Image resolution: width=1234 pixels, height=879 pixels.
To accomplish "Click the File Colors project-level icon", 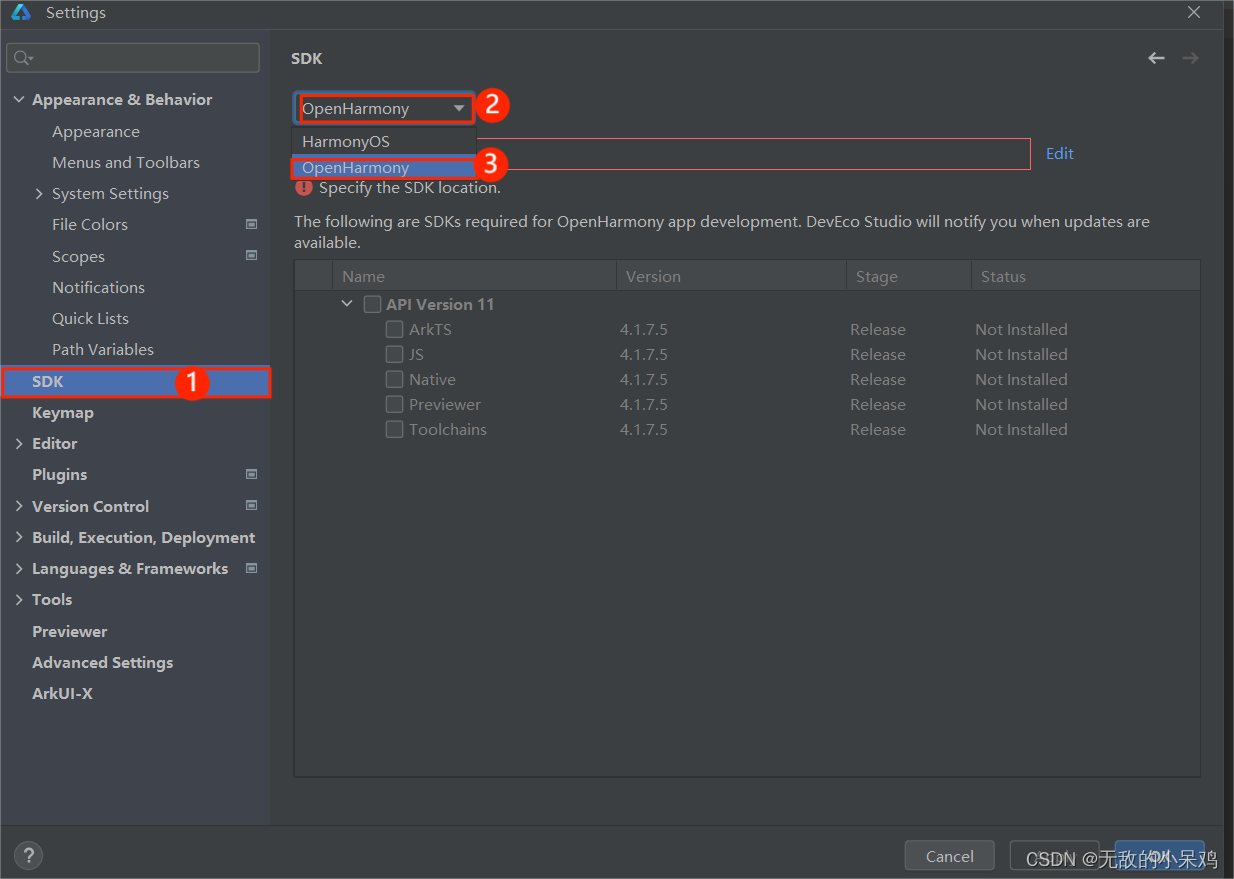I will coord(251,224).
